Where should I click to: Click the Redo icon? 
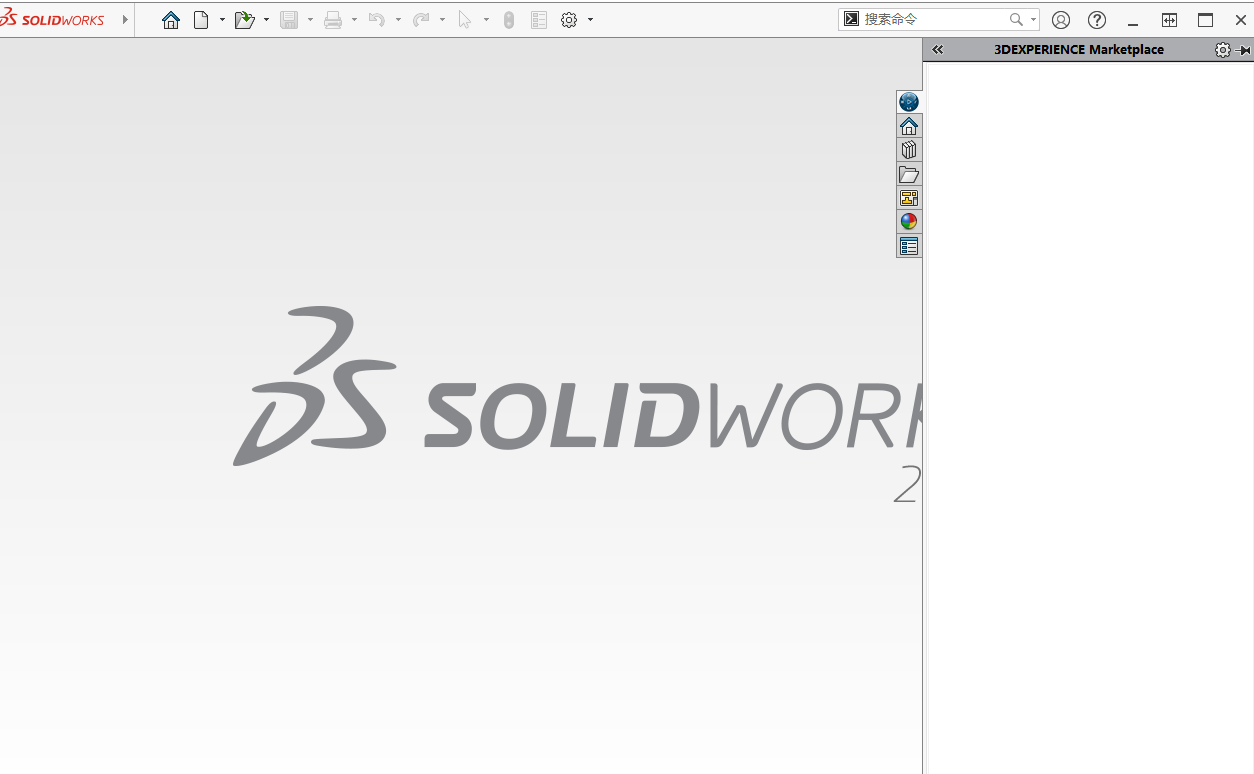point(421,20)
